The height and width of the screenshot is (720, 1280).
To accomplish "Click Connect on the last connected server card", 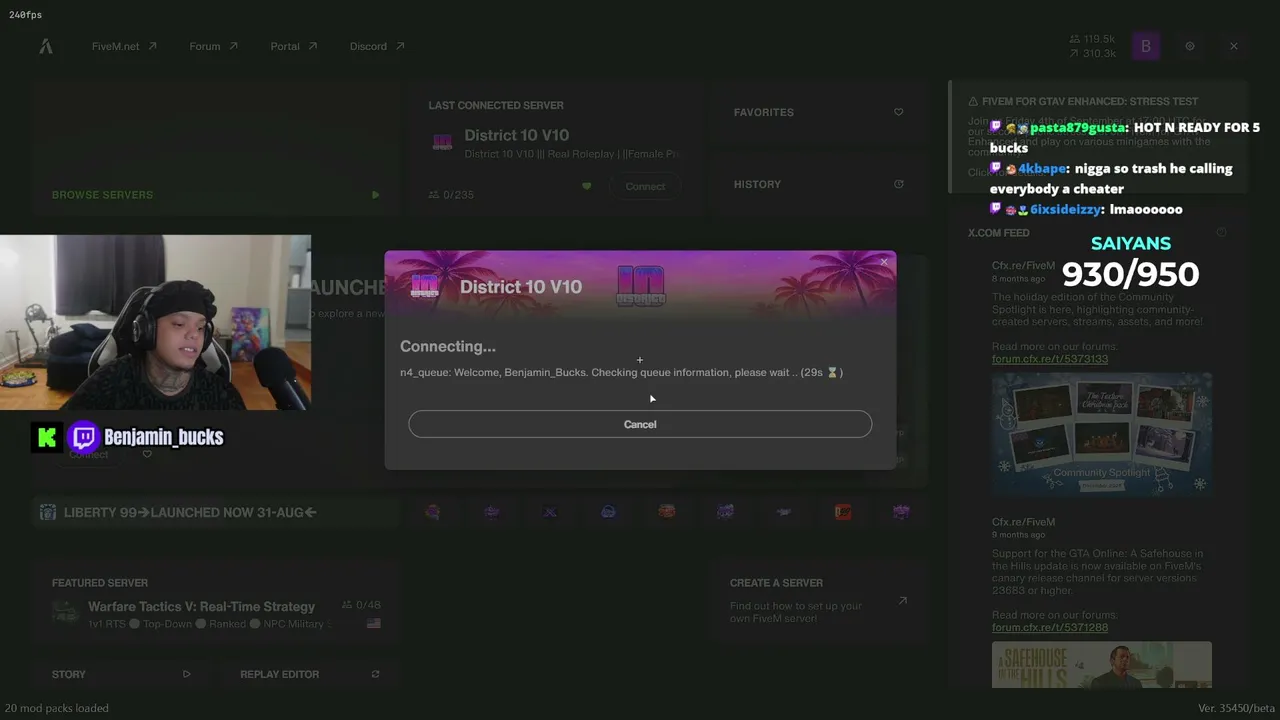I will pyautogui.click(x=645, y=186).
